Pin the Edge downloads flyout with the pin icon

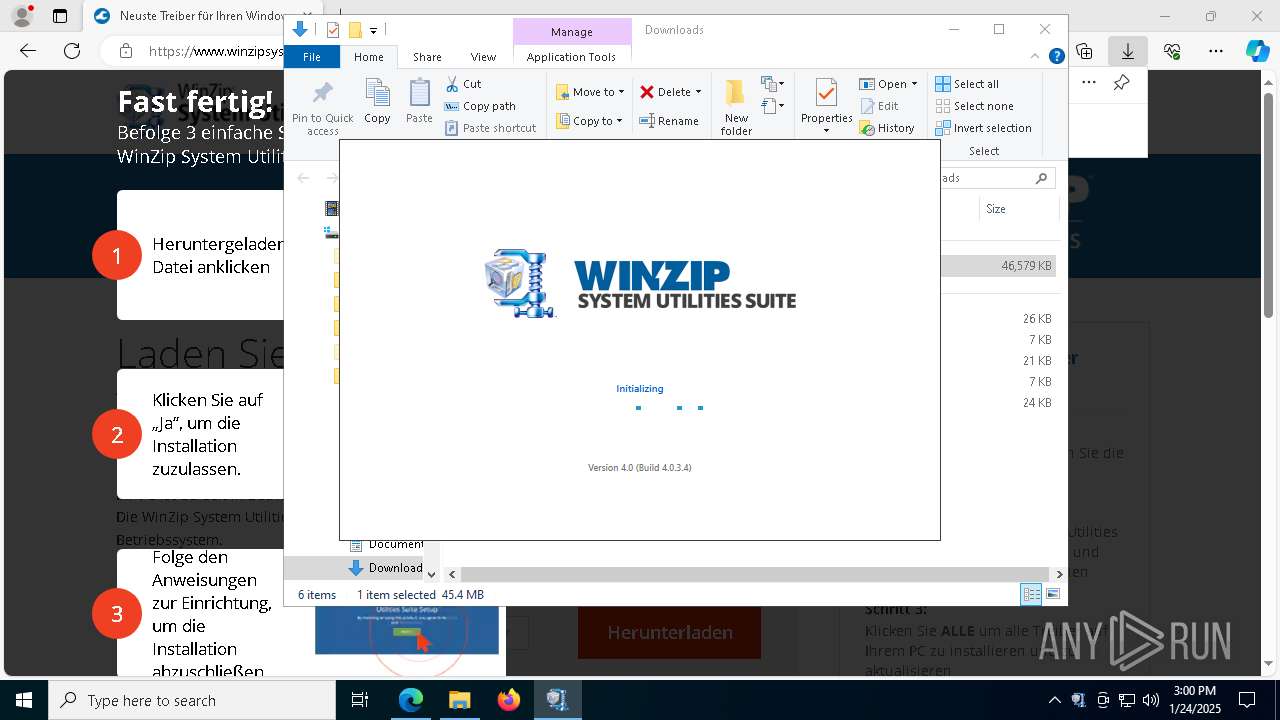(1121, 83)
